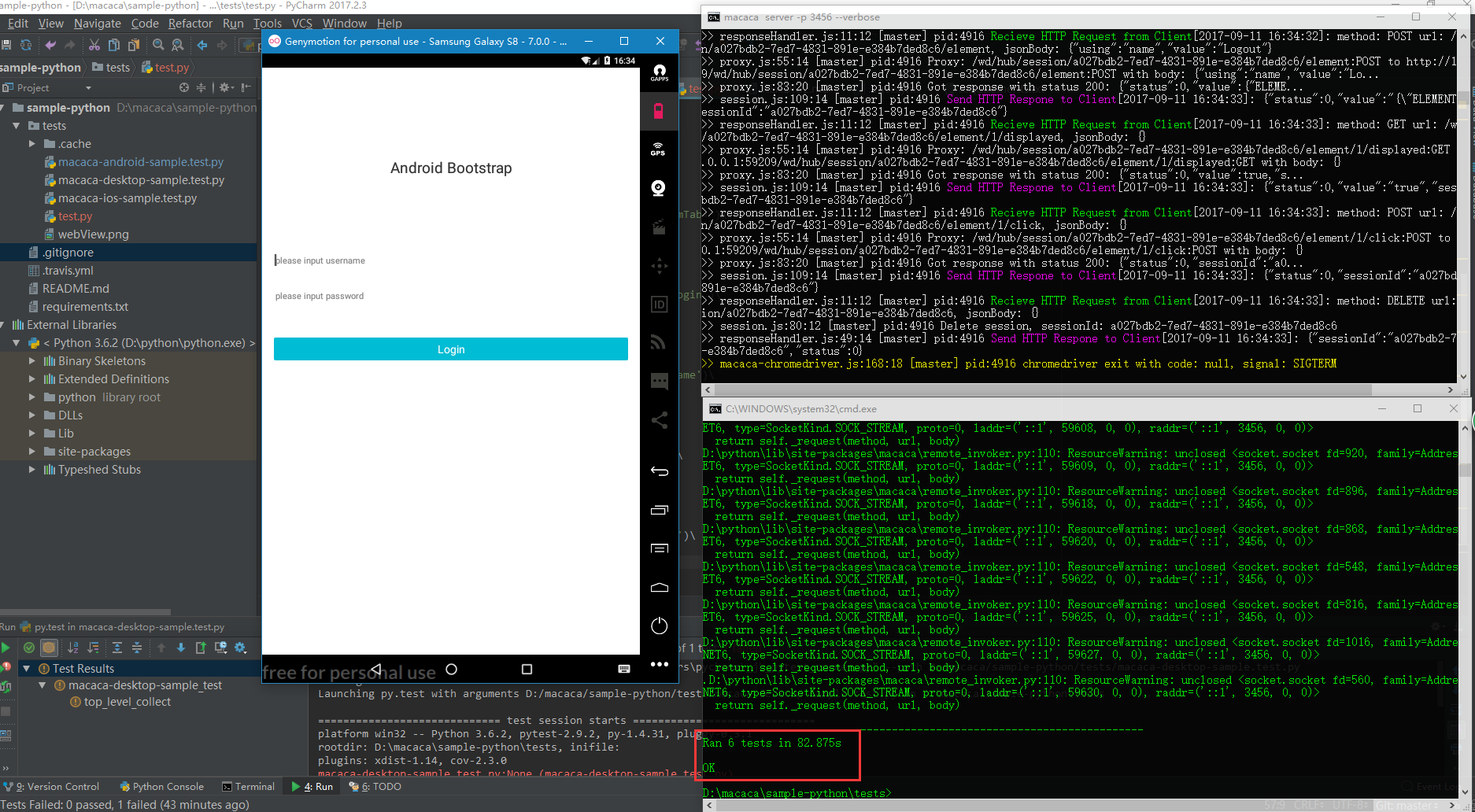Tap Android home circle button
This screenshot has height=812, width=1475.
pos(451,670)
